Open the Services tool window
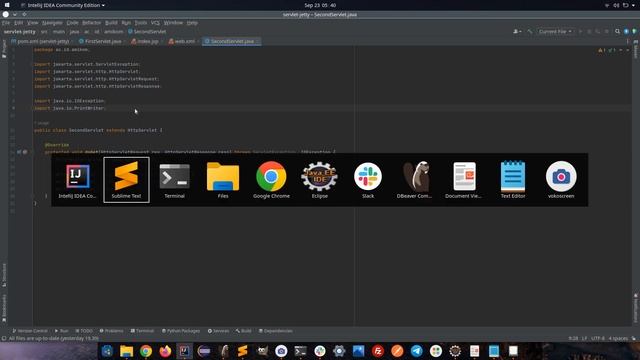This screenshot has width=640, height=360. [x=218, y=331]
